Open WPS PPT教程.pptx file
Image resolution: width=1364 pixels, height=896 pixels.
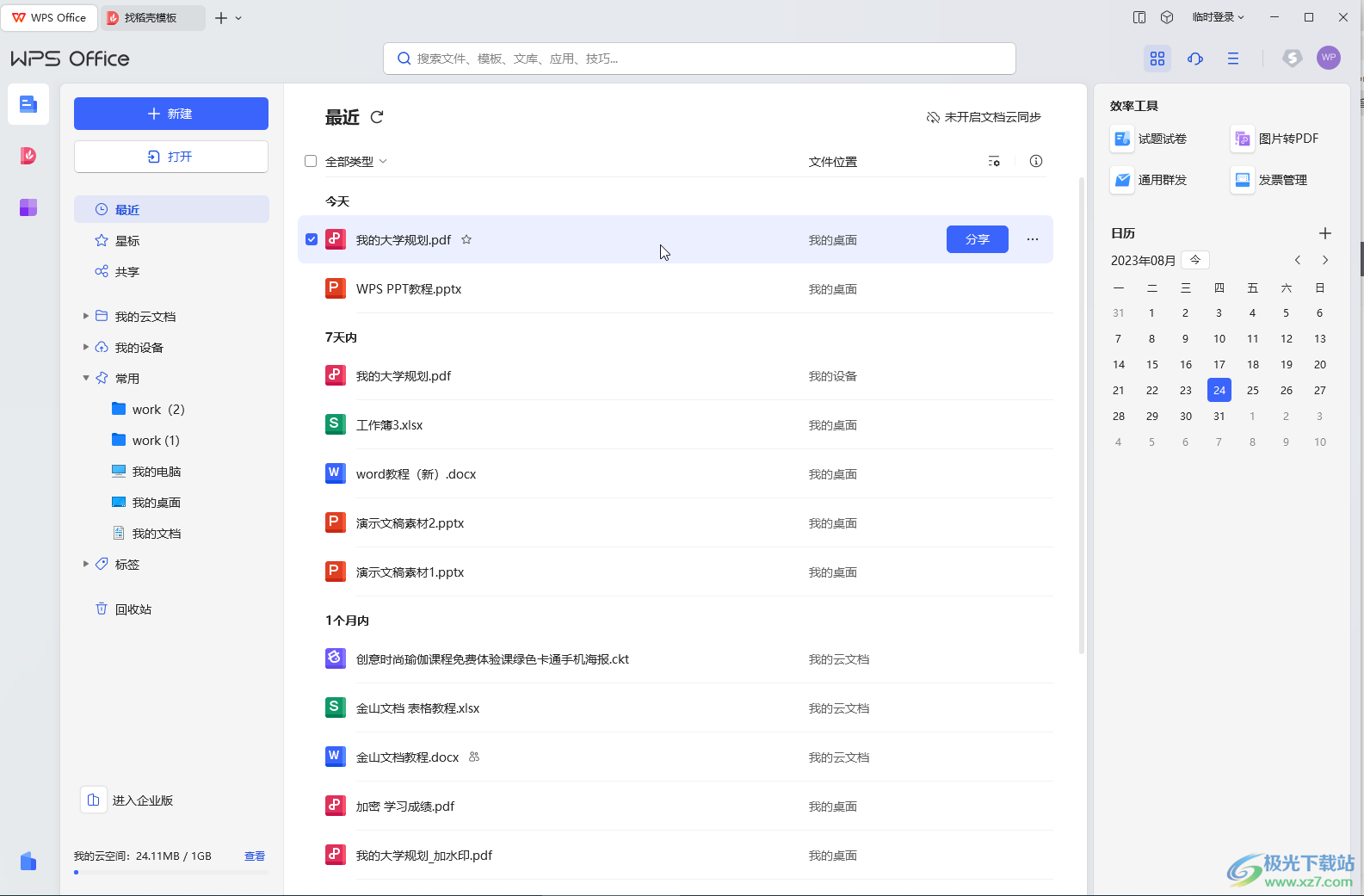676,289
